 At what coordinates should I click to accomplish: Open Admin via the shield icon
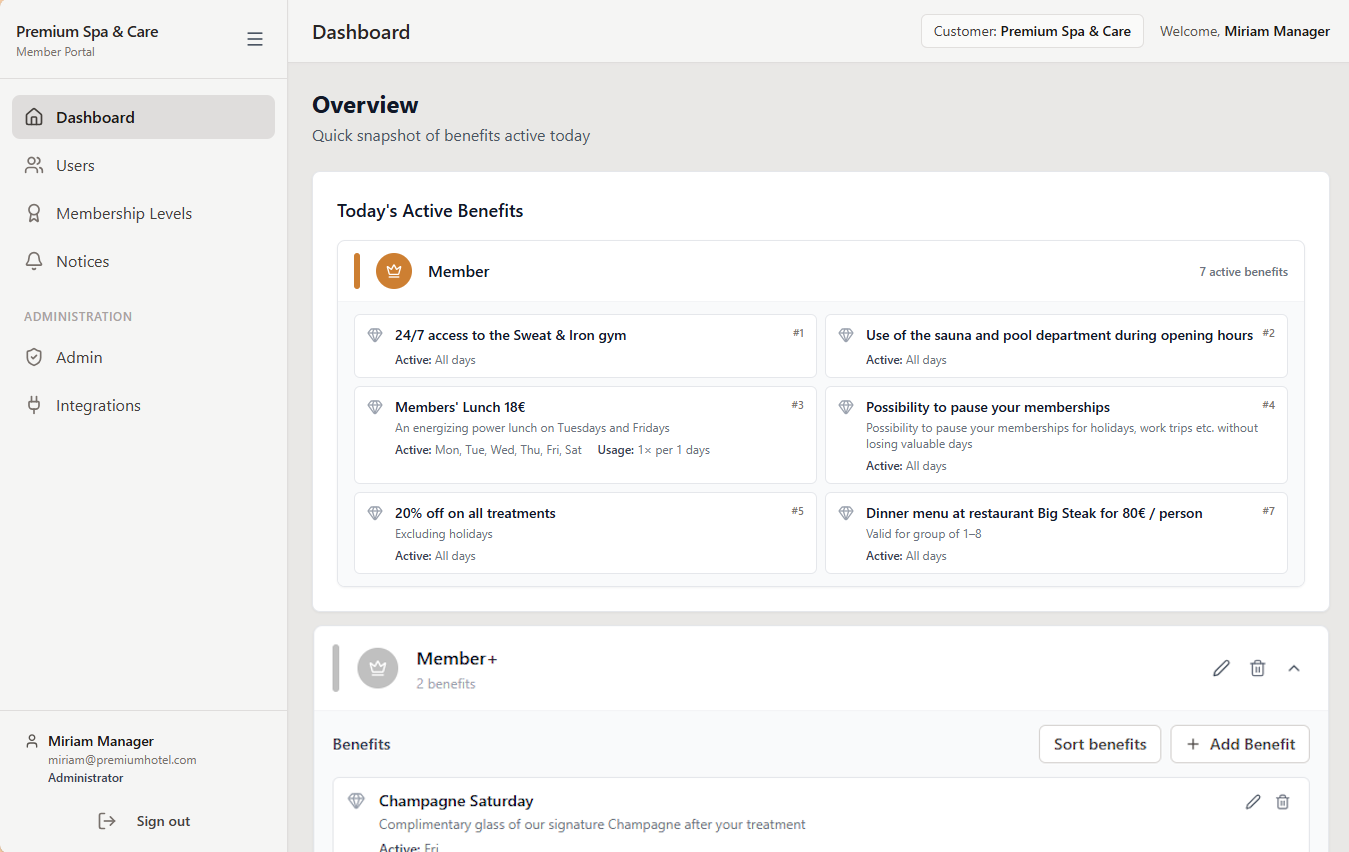pos(34,357)
